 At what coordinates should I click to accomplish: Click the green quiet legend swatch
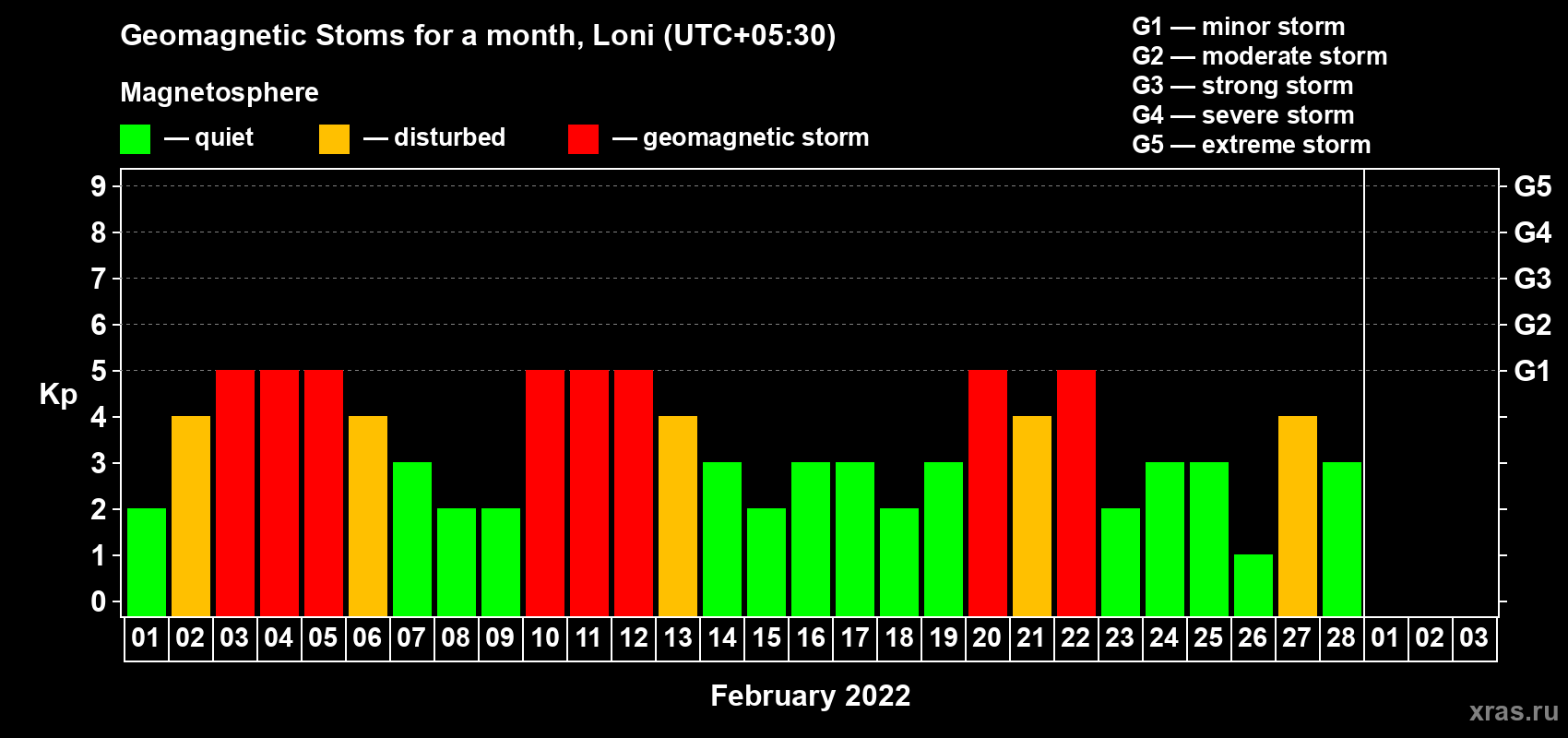pos(135,139)
